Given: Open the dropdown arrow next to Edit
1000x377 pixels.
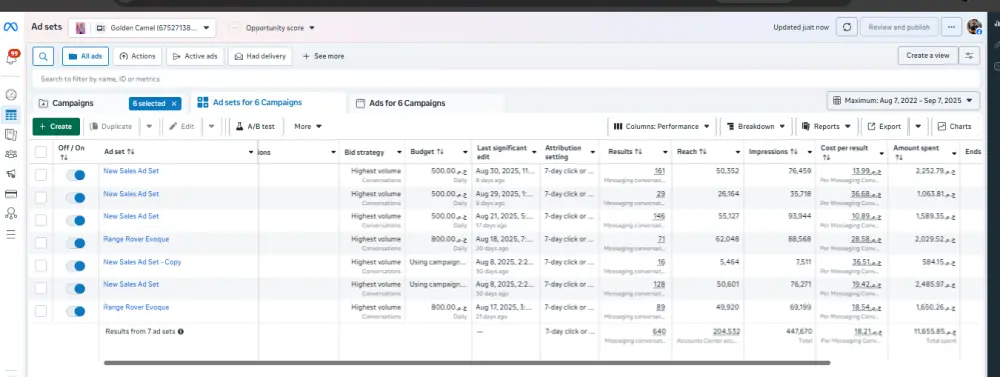Looking at the screenshot, I should (211, 126).
